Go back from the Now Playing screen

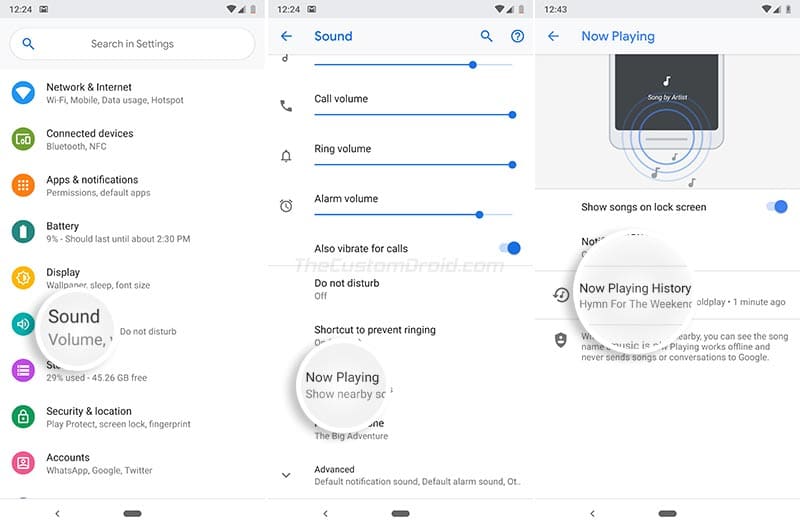tap(554, 36)
